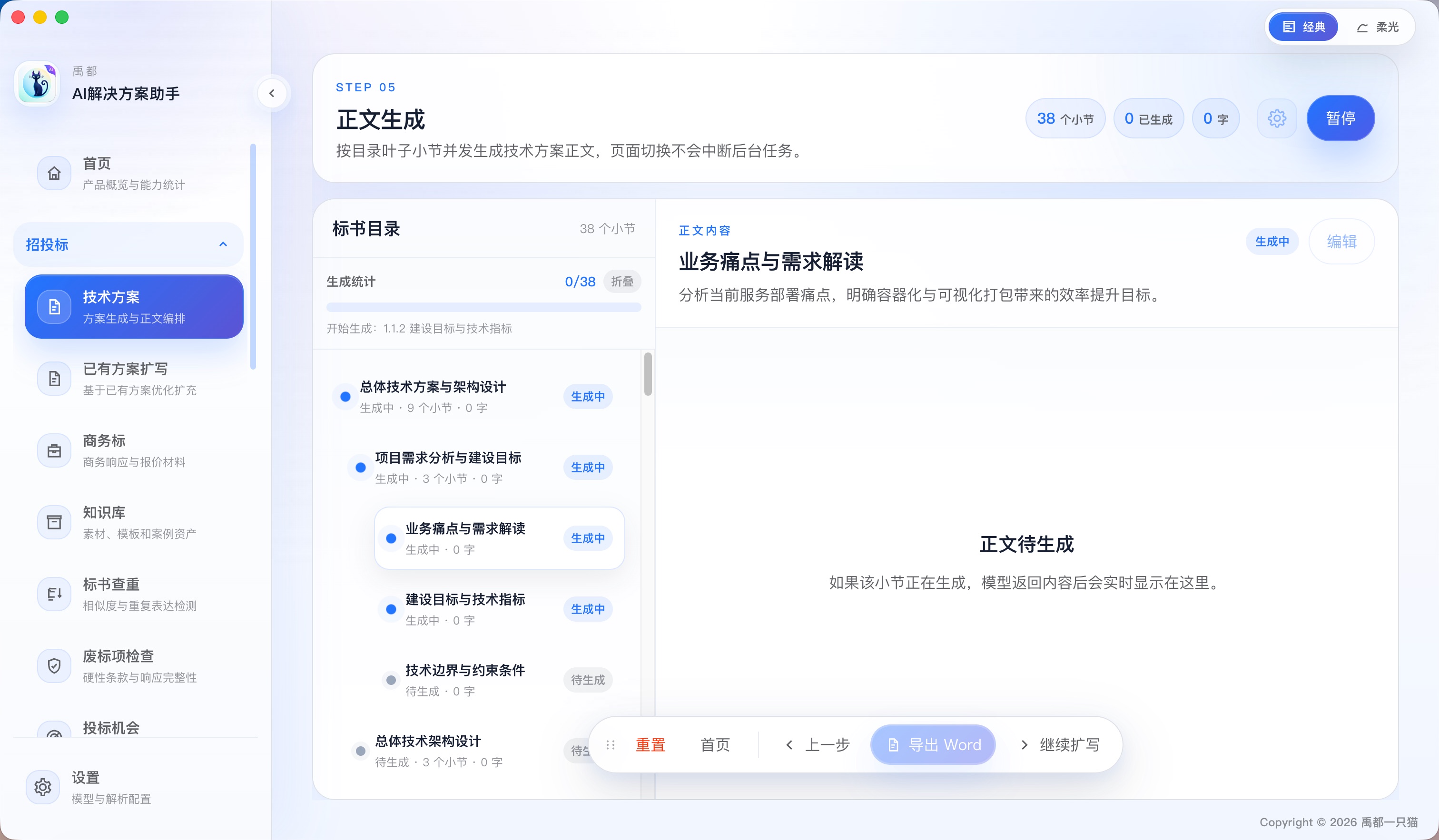Open 商务标 menu entry text
The width and height of the screenshot is (1439, 840).
104,440
